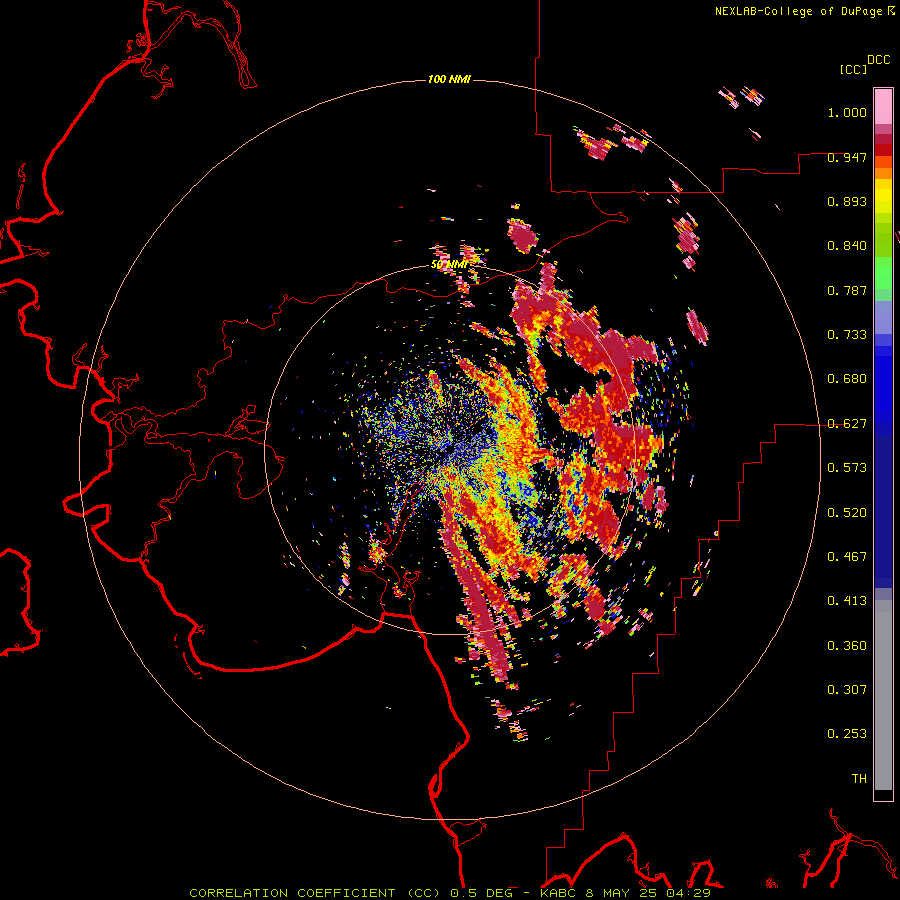Click the 0.840 legend value
The image size is (900, 900).
click(x=847, y=246)
